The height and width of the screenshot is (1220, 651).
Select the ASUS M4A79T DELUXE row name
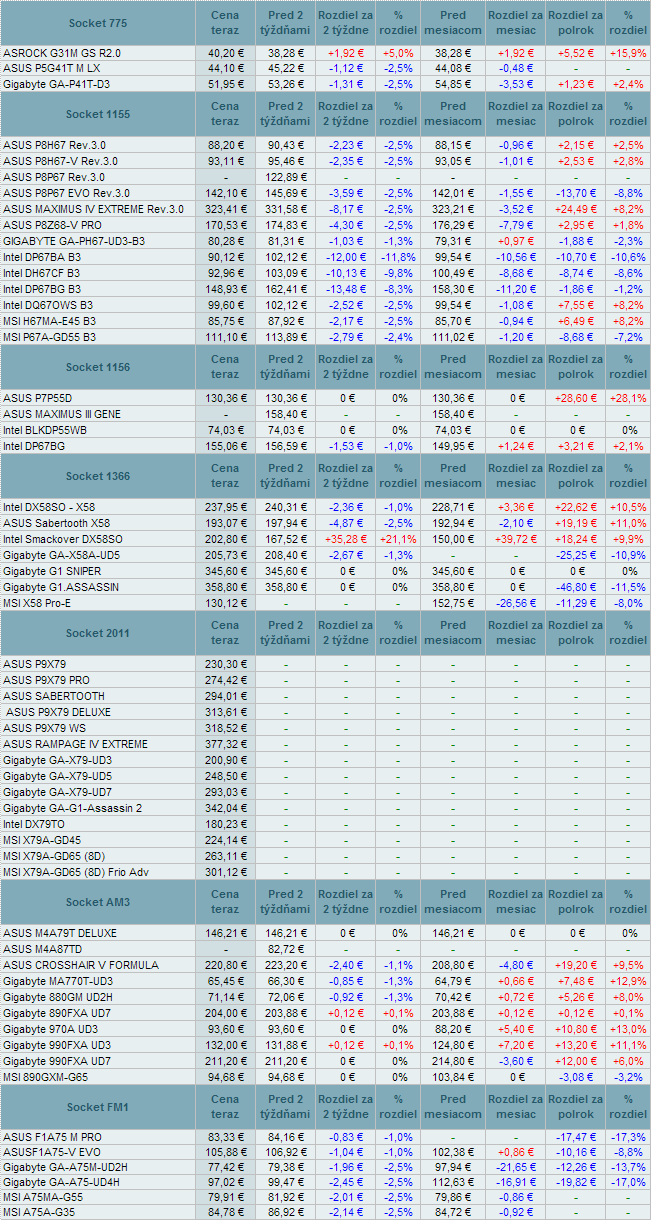click(x=60, y=933)
